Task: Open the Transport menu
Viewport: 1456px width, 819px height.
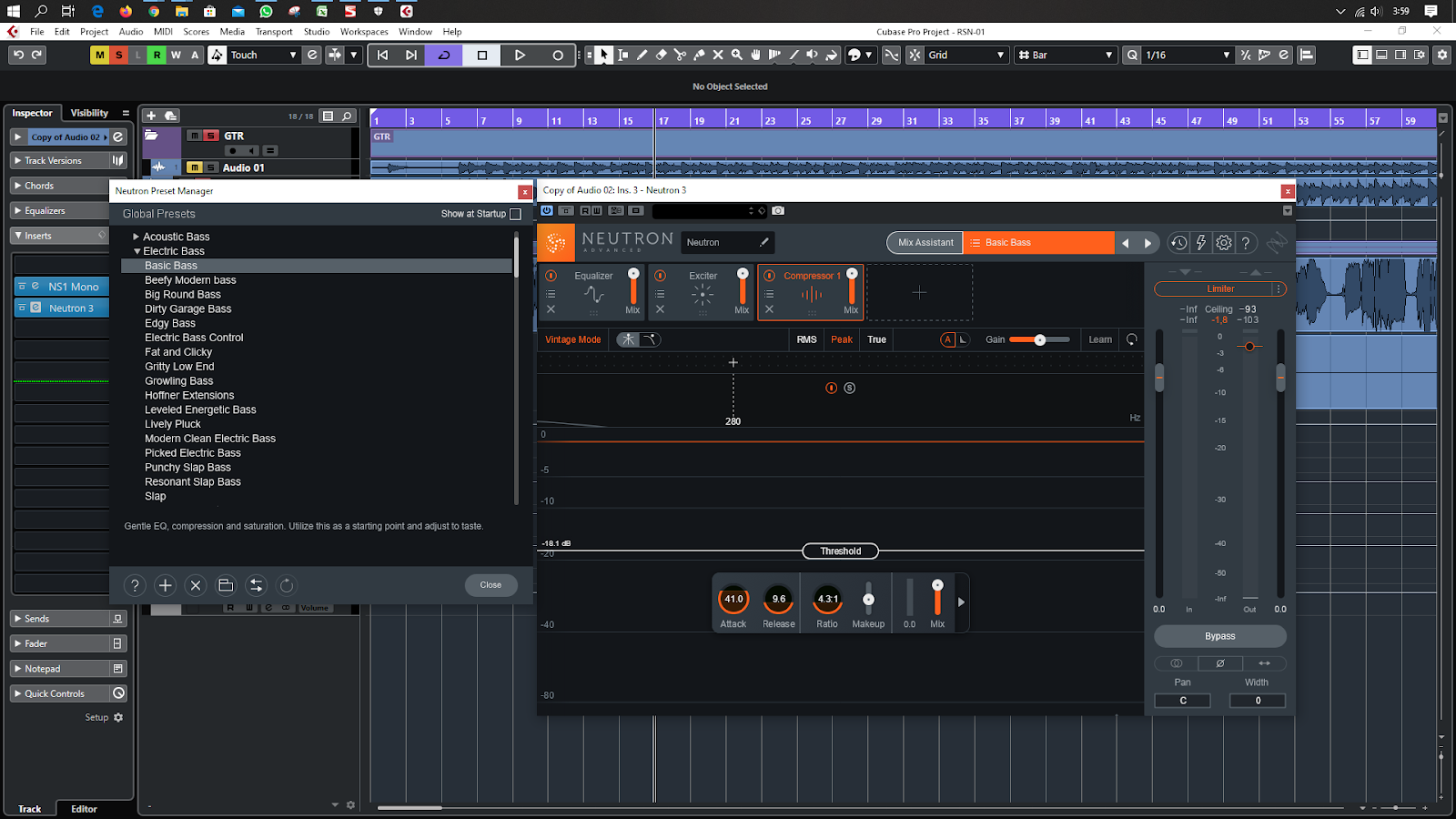Action: click(274, 31)
